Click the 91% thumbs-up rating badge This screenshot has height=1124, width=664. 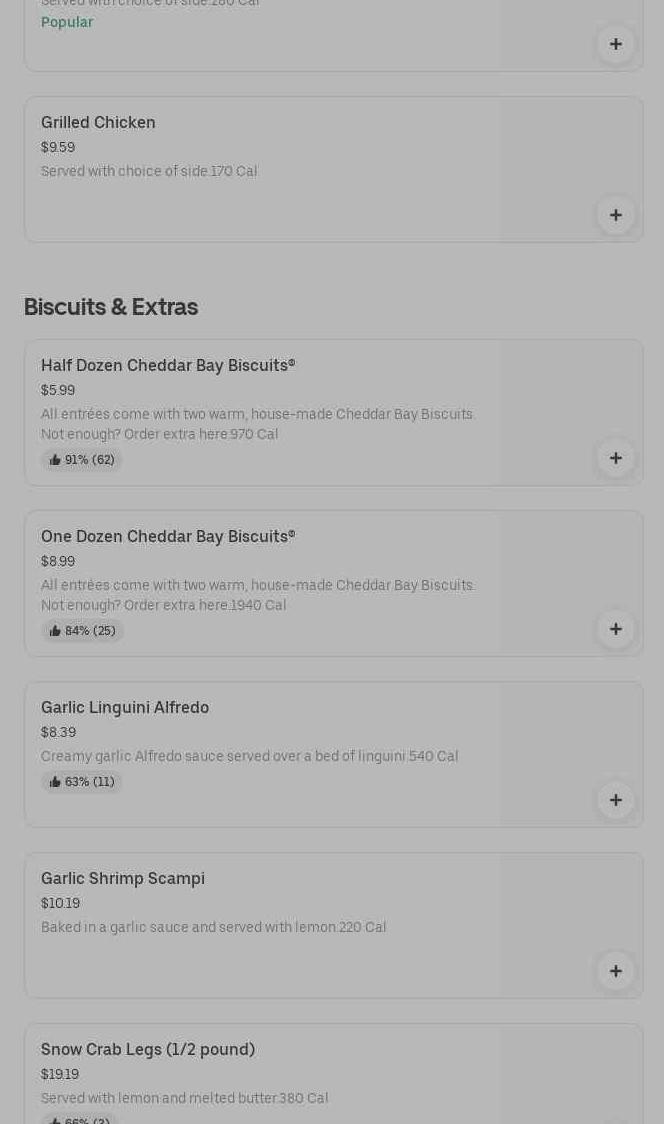point(82,460)
